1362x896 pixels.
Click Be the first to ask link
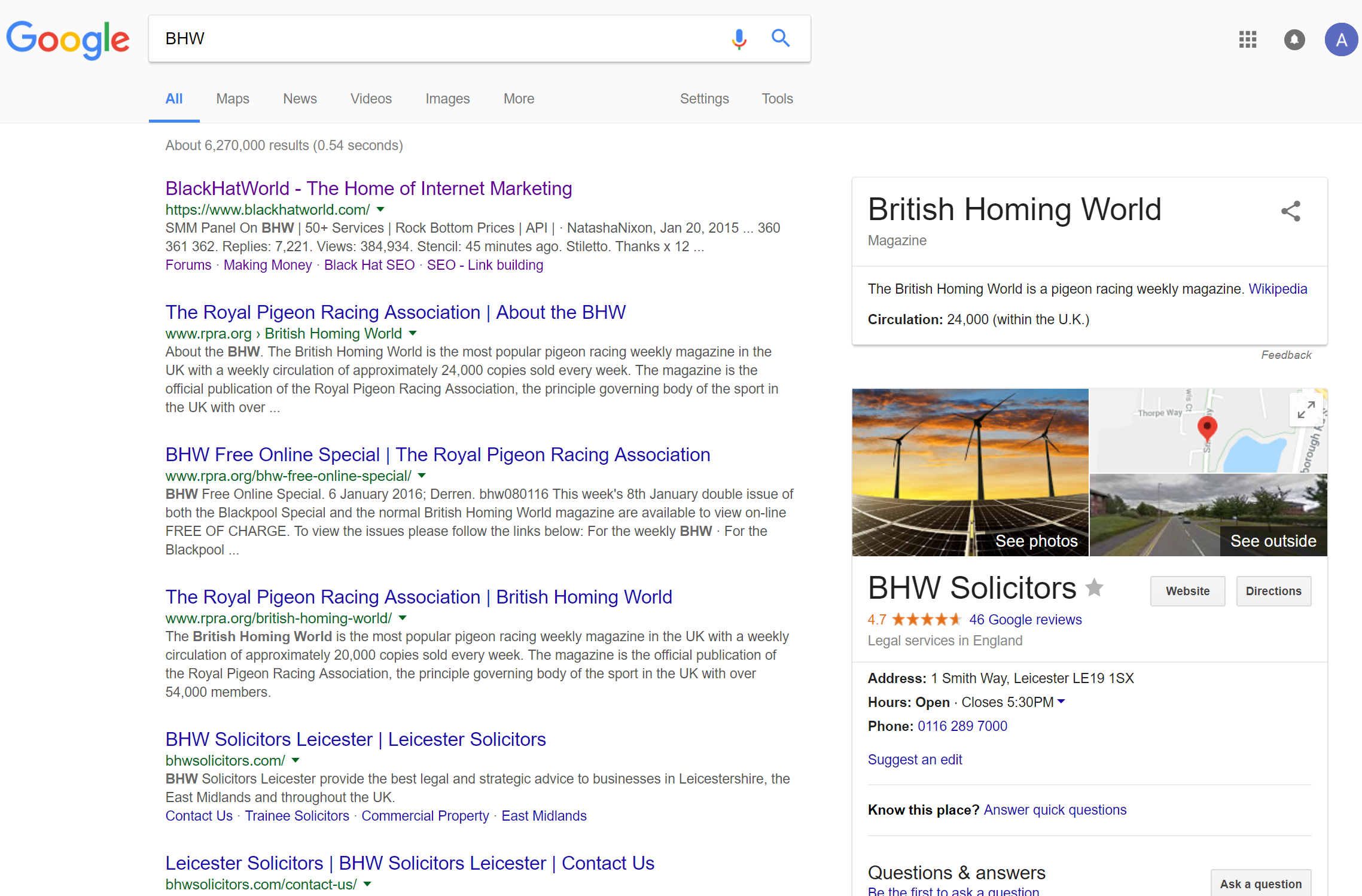[953, 891]
